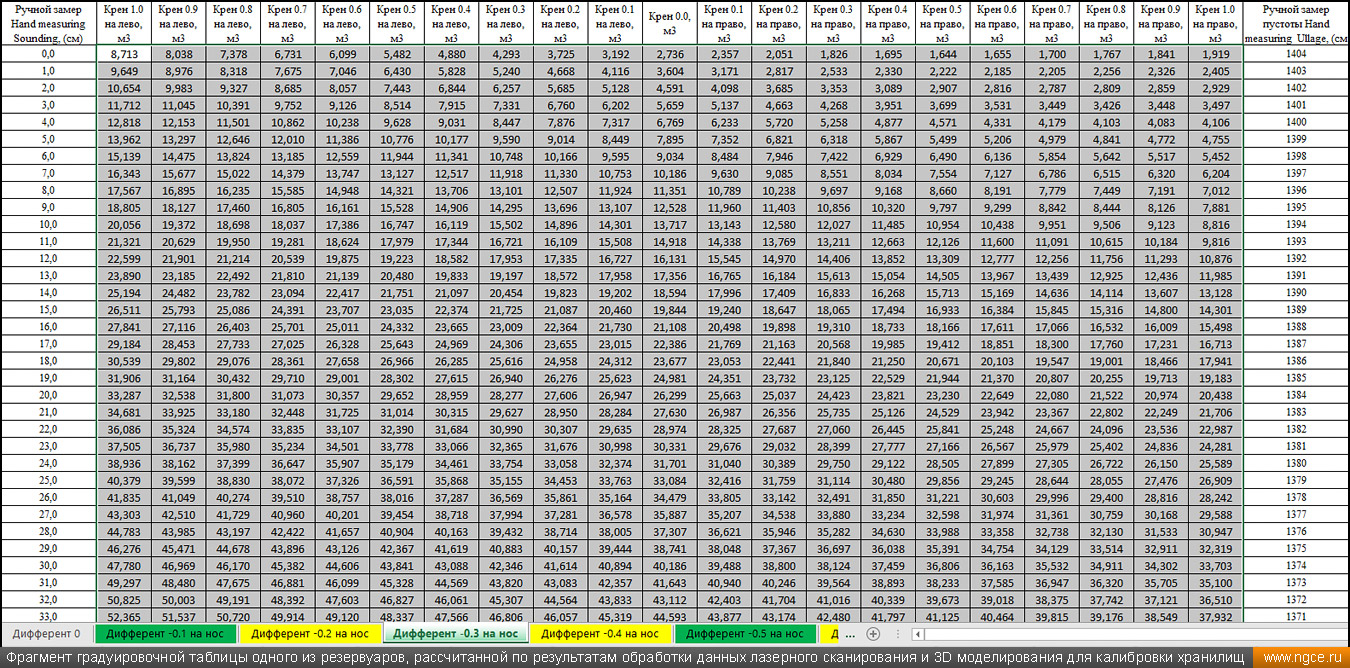Select the 'Ручной замер Hand measuring Sounding' header

pos(48,23)
